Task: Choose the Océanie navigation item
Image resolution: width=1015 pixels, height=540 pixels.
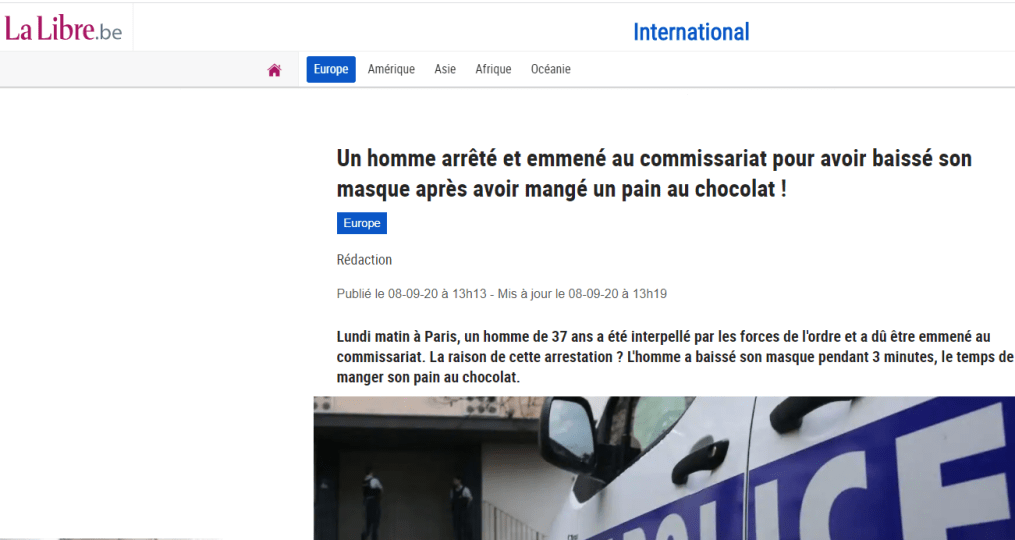Action: pyautogui.click(x=550, y=69)
